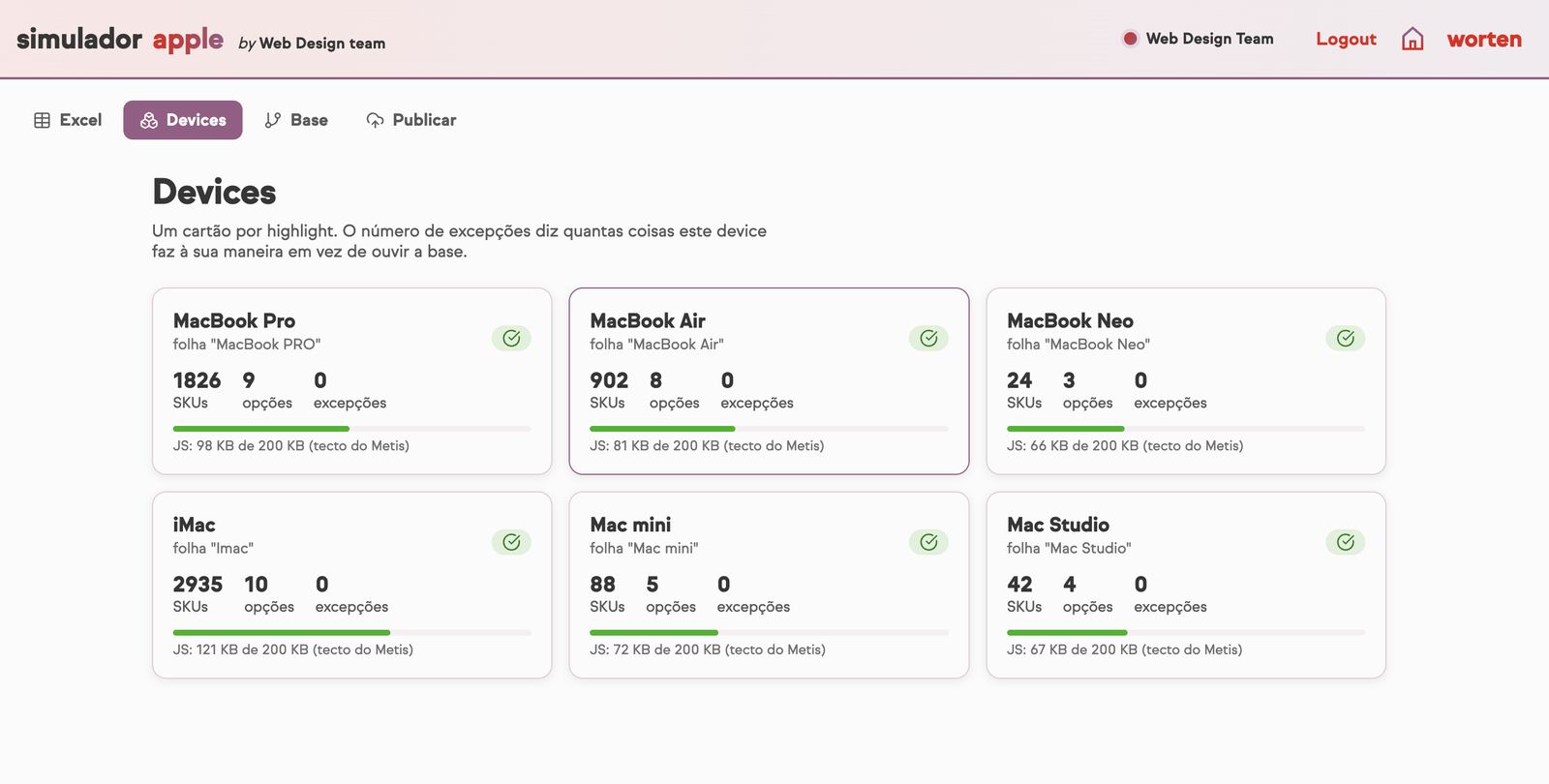The width and height of the screenshot is (1549, 784).
Task: Click the 902 SKUs count
Action: point(609,380)
